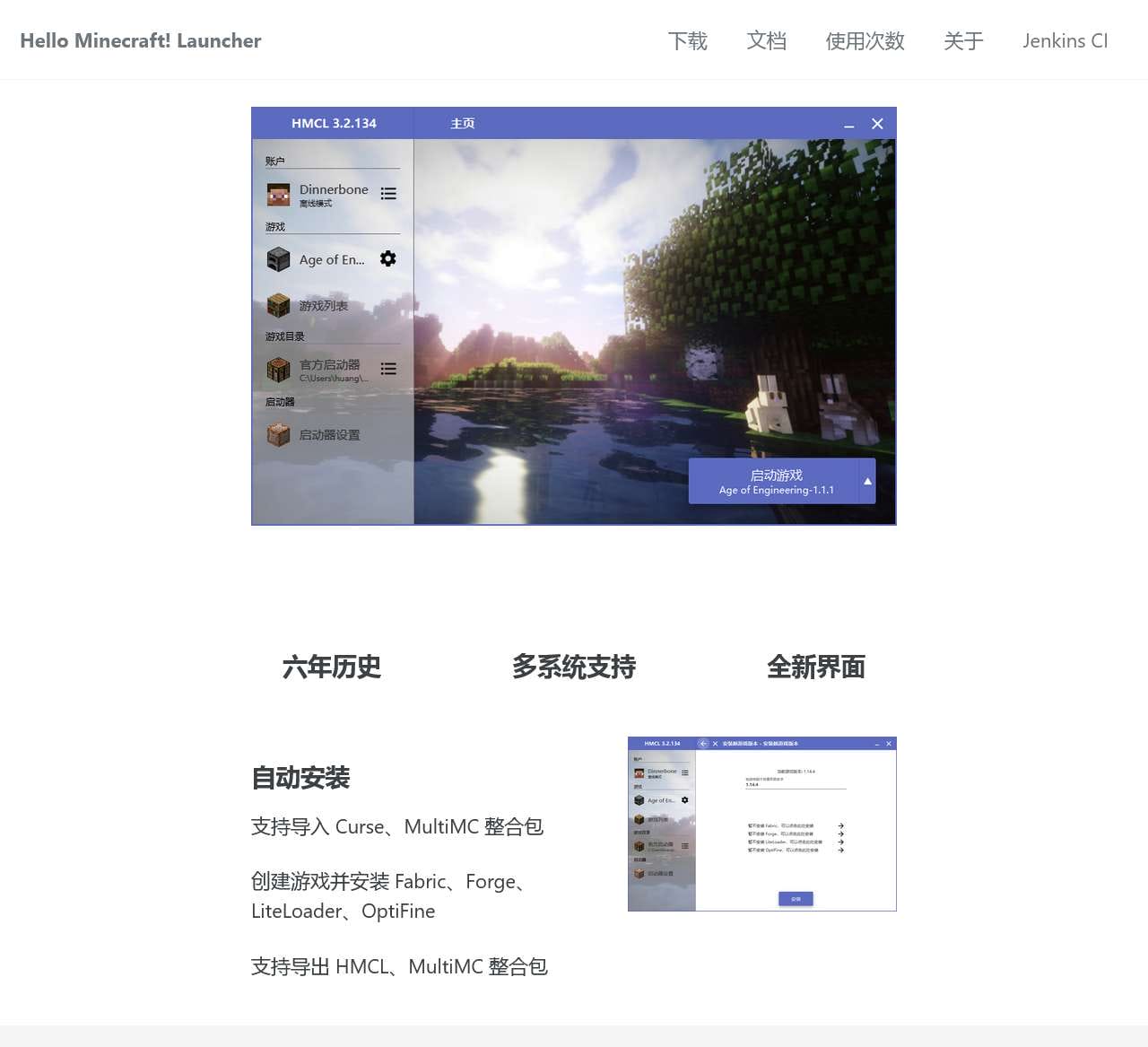Open the 下载 navigation link
Image resolution: width=1148 pixels, height=1047 pixels.
click(688, 41)
